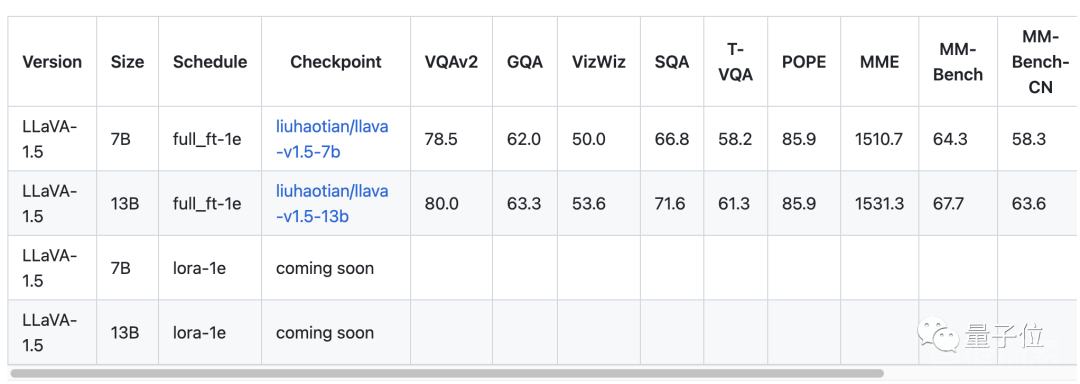Open the liuhaotian/llava-v1.5-7b checkpoint link
The image size is (1080, 384).
[332, 139]
